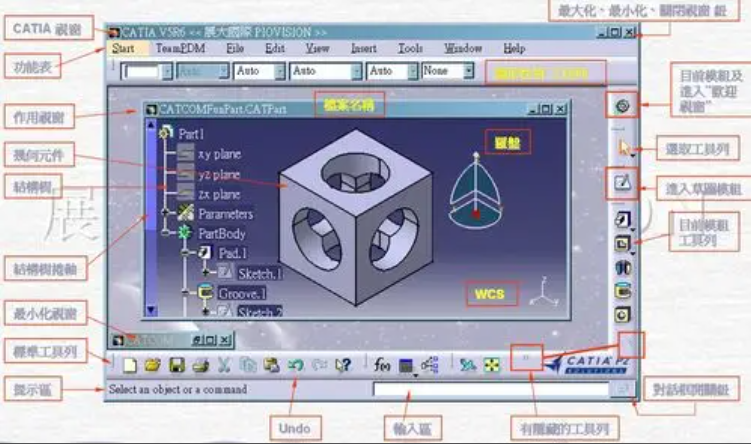751x444 pixels.
Task: Select the Groove tool in right toolbar
Action: (x=623, y=290)
